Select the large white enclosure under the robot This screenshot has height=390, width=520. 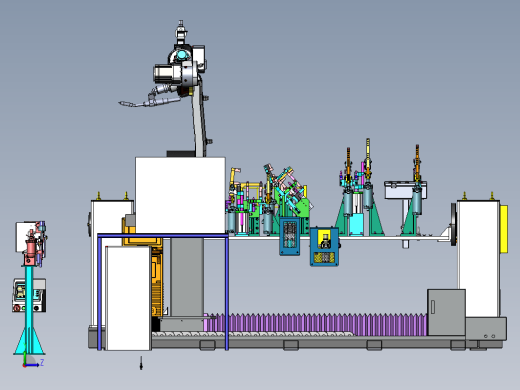pos(180,195)
